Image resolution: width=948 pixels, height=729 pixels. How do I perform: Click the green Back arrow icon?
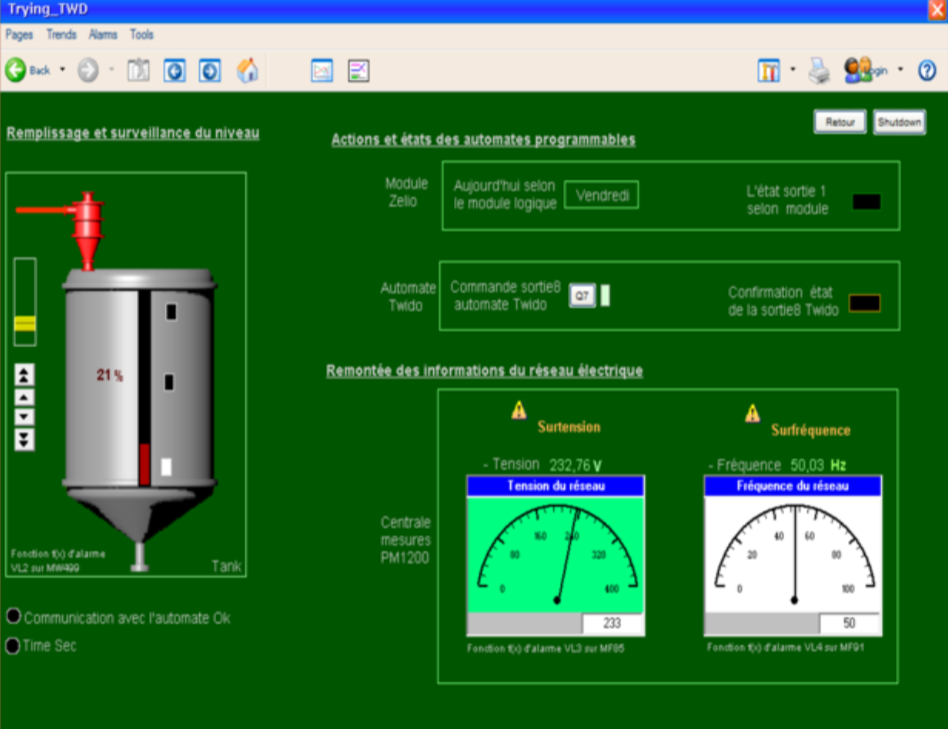click(x=16, y=70)
